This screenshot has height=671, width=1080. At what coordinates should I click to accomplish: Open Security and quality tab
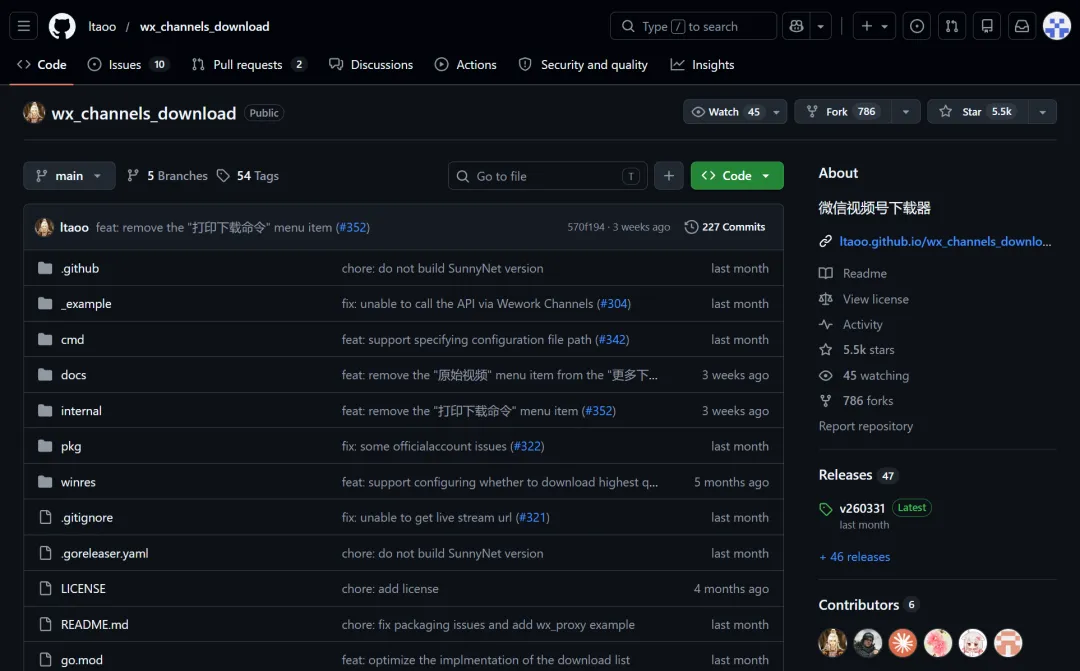point(583,65)
